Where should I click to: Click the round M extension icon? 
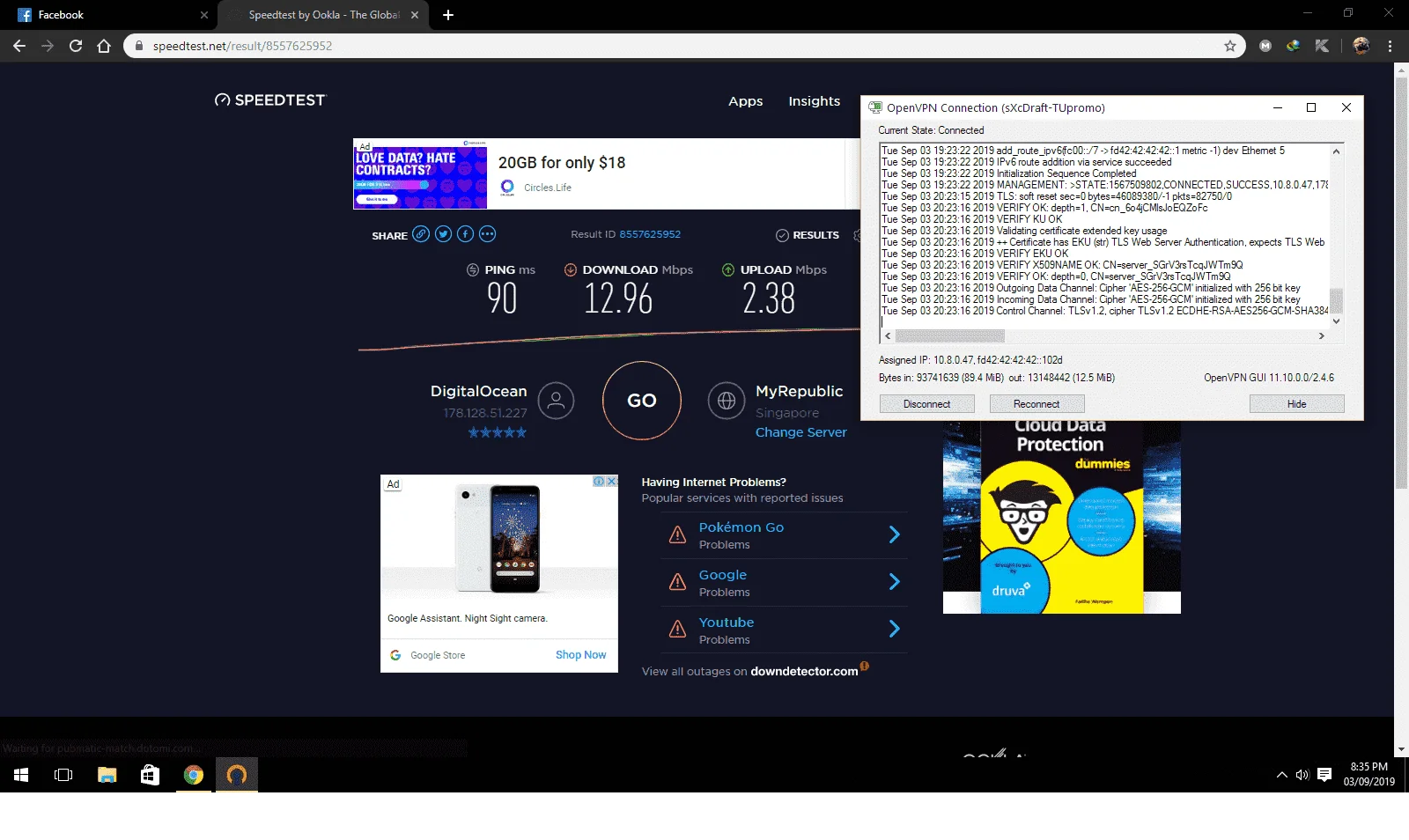1265,46
